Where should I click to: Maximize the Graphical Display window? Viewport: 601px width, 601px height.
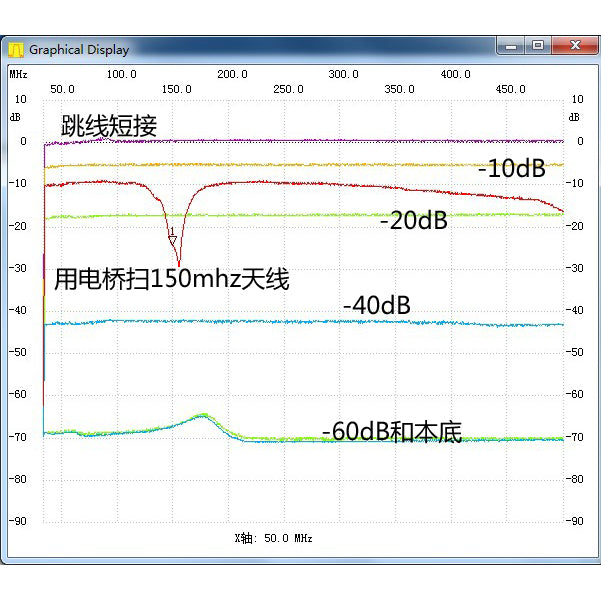tap(537, 46)
